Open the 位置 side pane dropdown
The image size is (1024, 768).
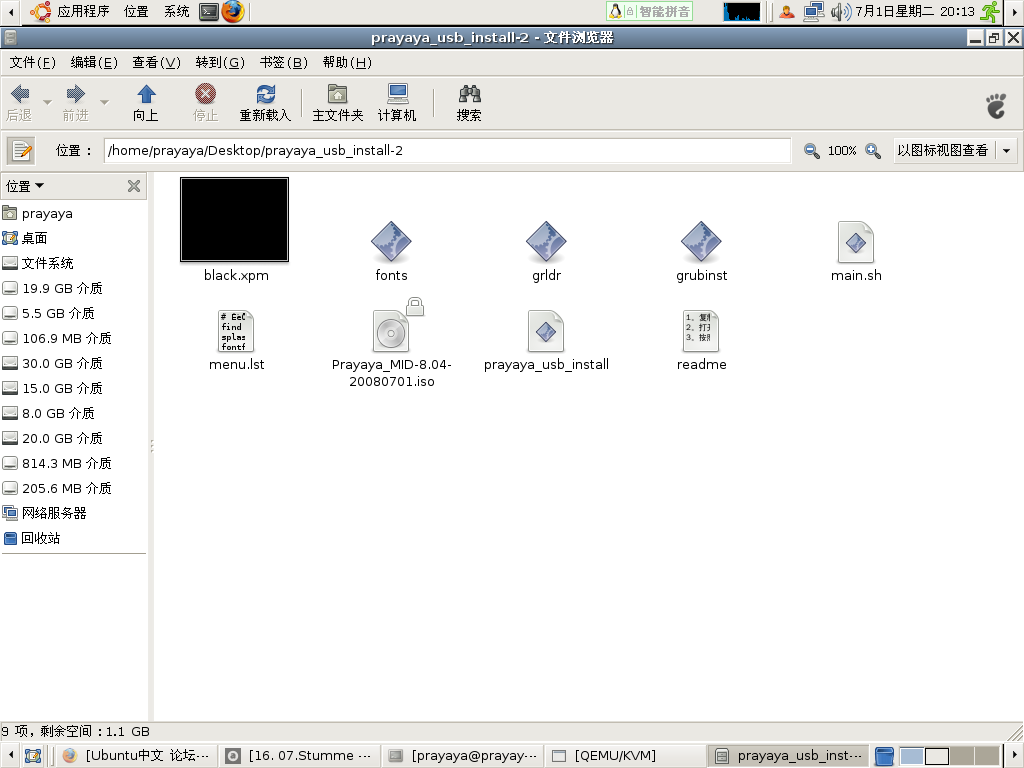pos(25,186)
